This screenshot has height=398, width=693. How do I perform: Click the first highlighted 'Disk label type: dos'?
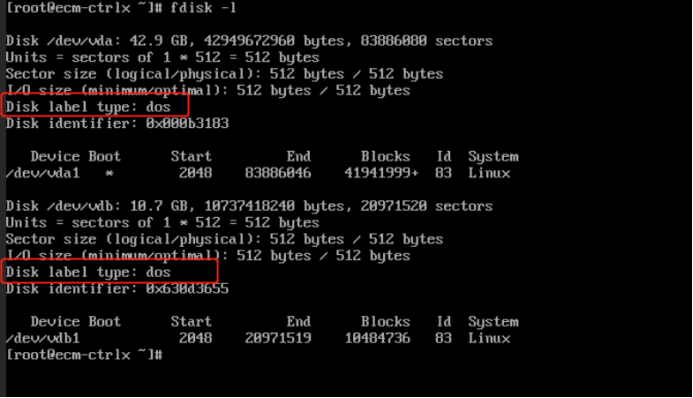88,107
